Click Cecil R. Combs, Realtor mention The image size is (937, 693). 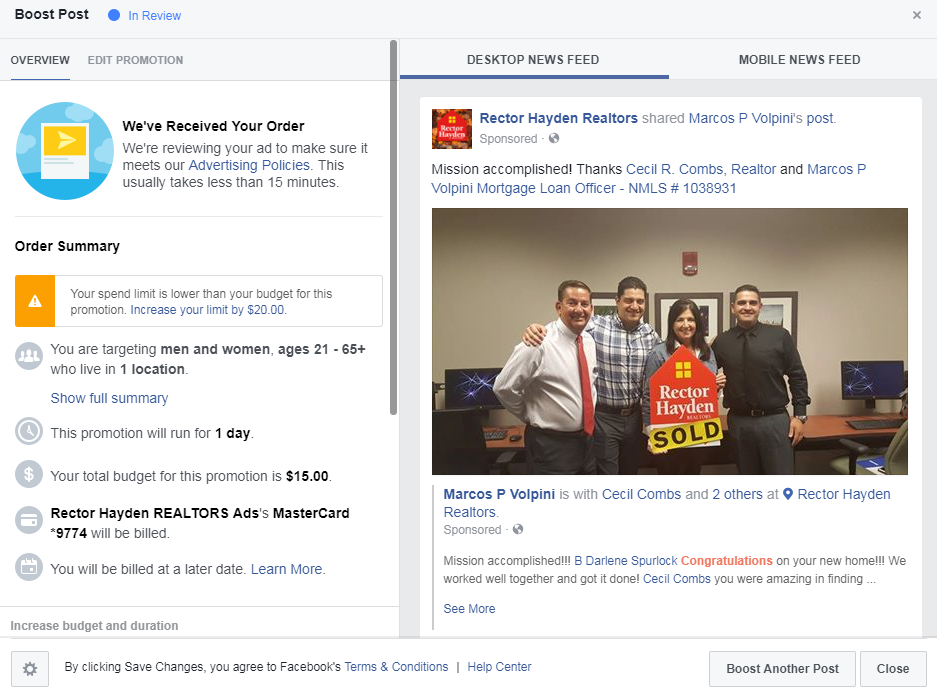pyautogui.click(x=701, y=169)
